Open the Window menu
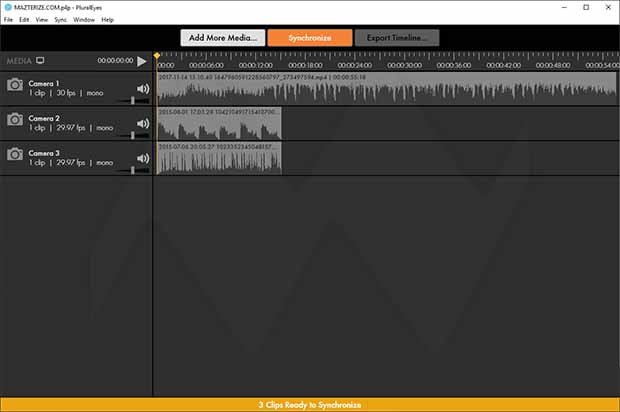Screen dimensions: 620x412 click(84, 20)
